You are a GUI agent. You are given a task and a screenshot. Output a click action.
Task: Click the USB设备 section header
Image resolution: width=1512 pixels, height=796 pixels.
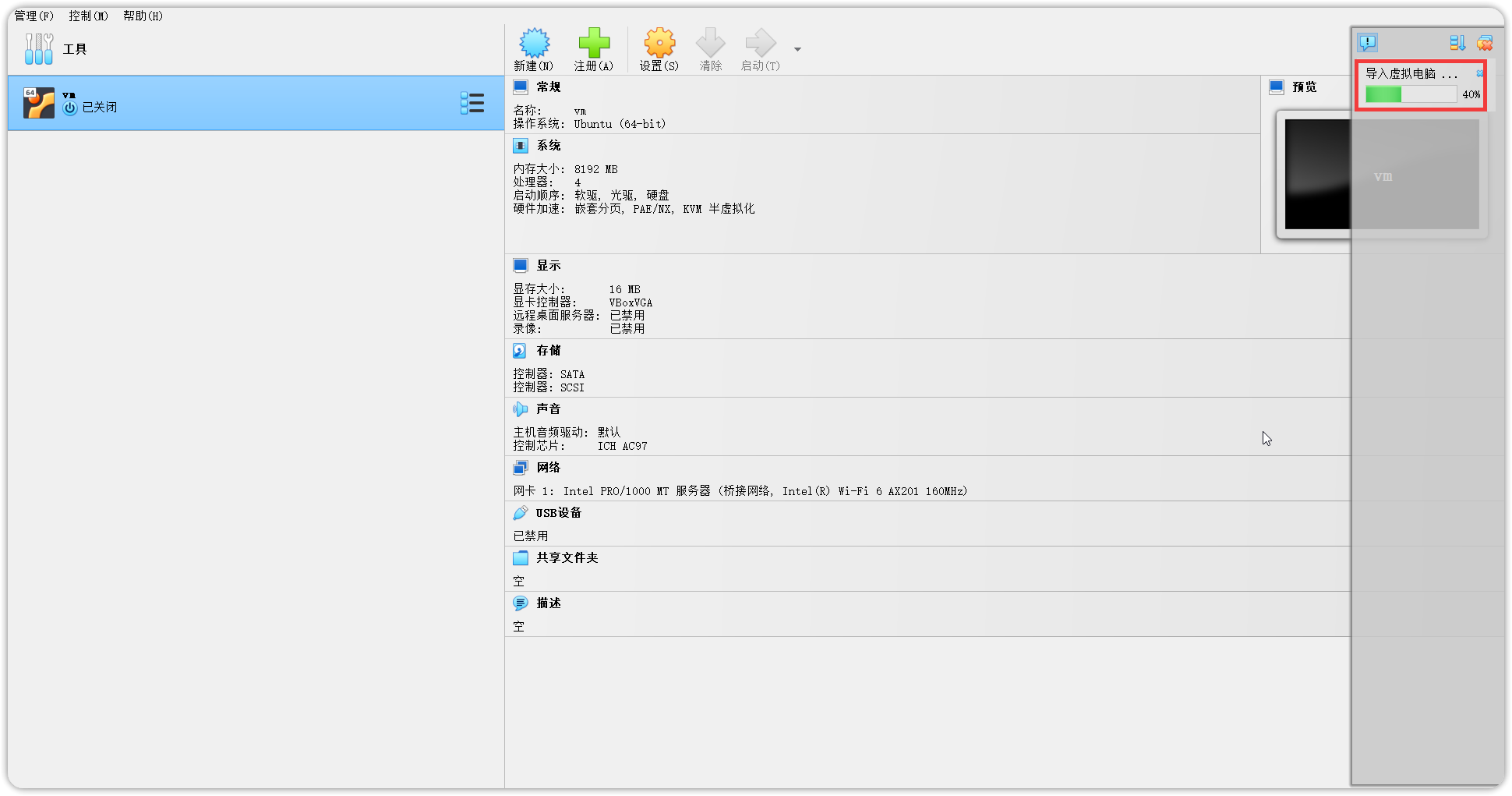click(559, 512)
